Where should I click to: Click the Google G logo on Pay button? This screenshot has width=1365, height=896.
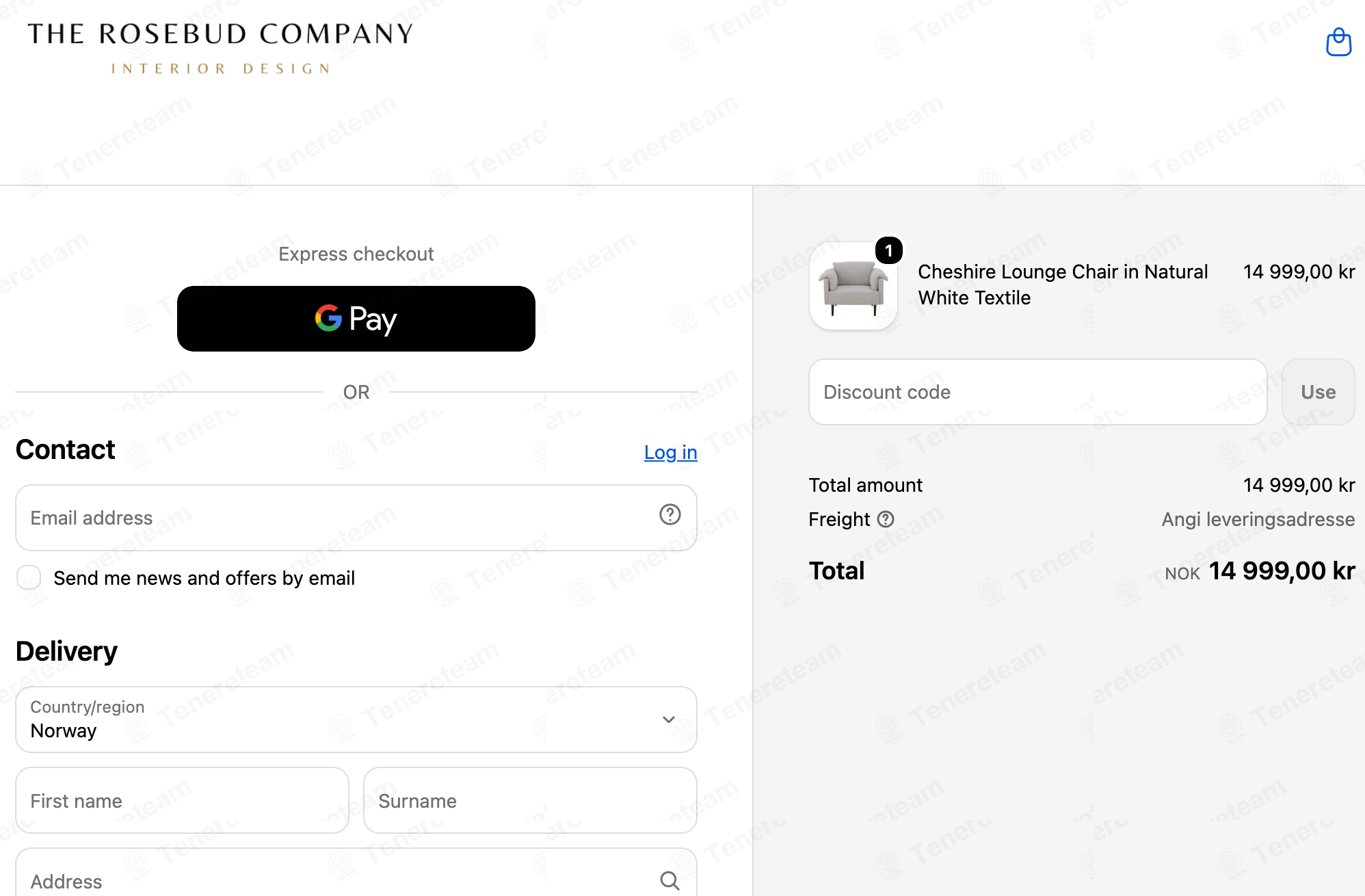[x=328, y=318]
